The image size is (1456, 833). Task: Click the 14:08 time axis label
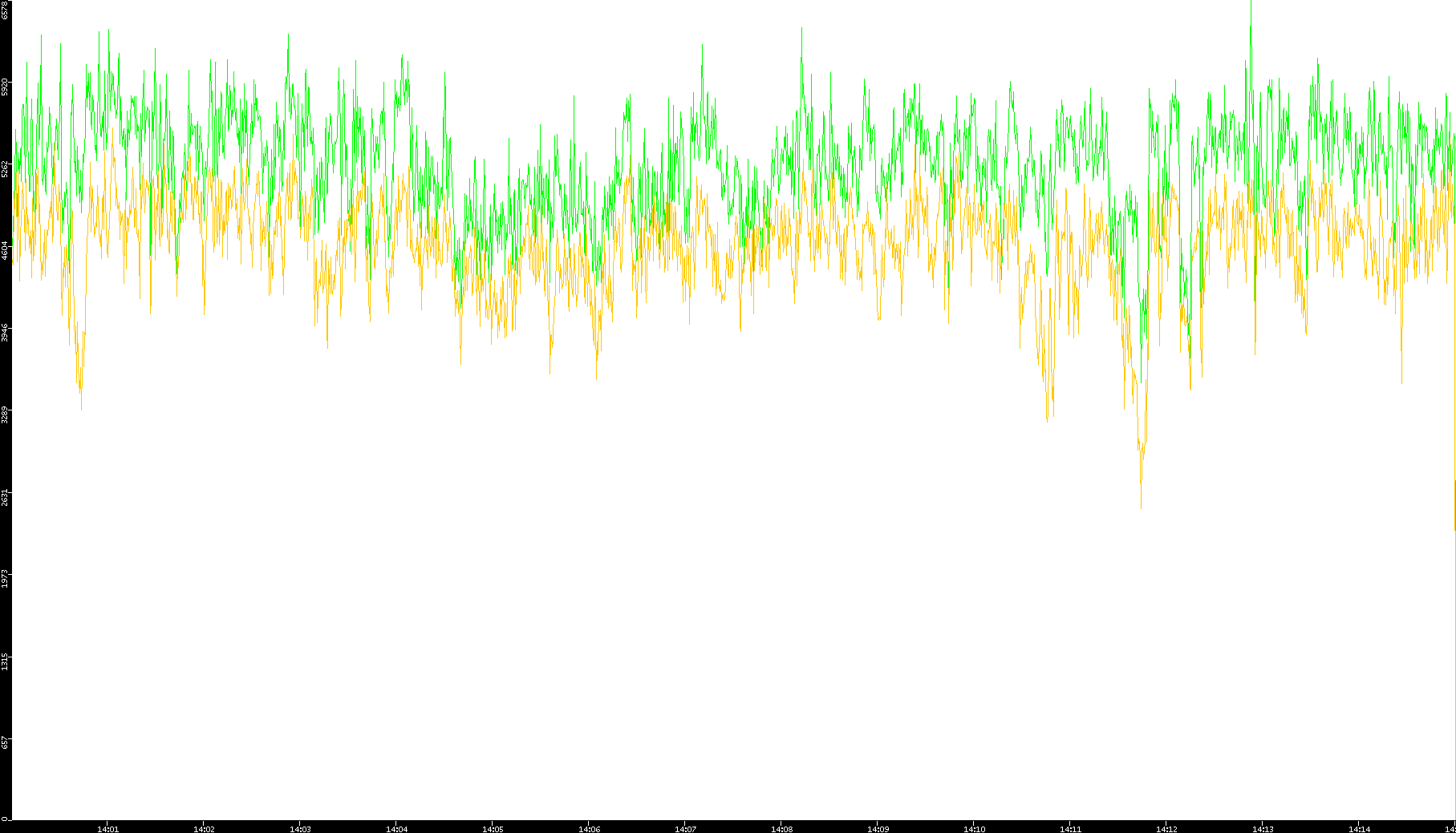click(781, 829)
